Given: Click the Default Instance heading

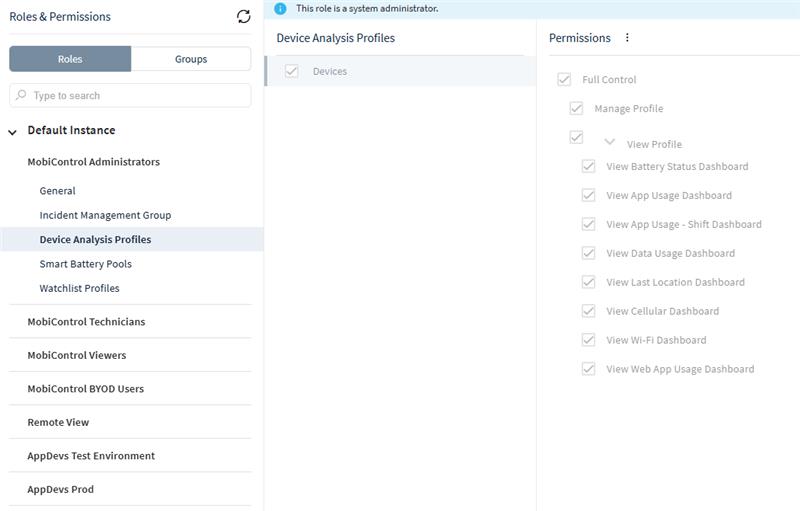Looking at the screenshot, I should pos(71,130).
